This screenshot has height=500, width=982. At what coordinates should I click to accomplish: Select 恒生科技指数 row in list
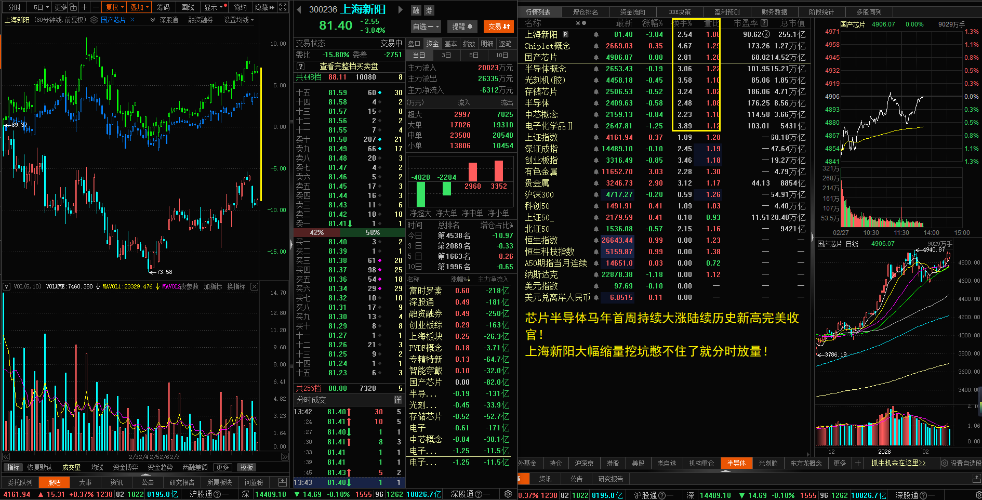[664, 251]
